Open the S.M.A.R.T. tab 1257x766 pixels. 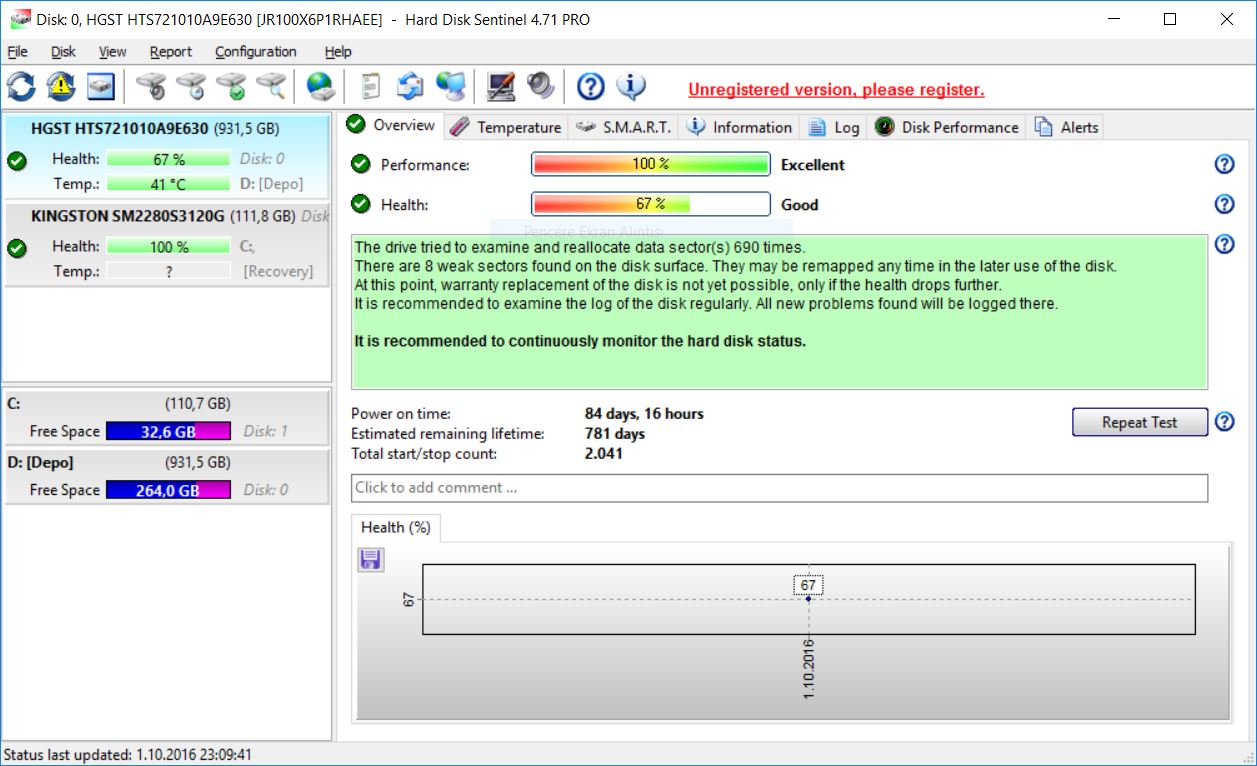[x=625, y=127]
